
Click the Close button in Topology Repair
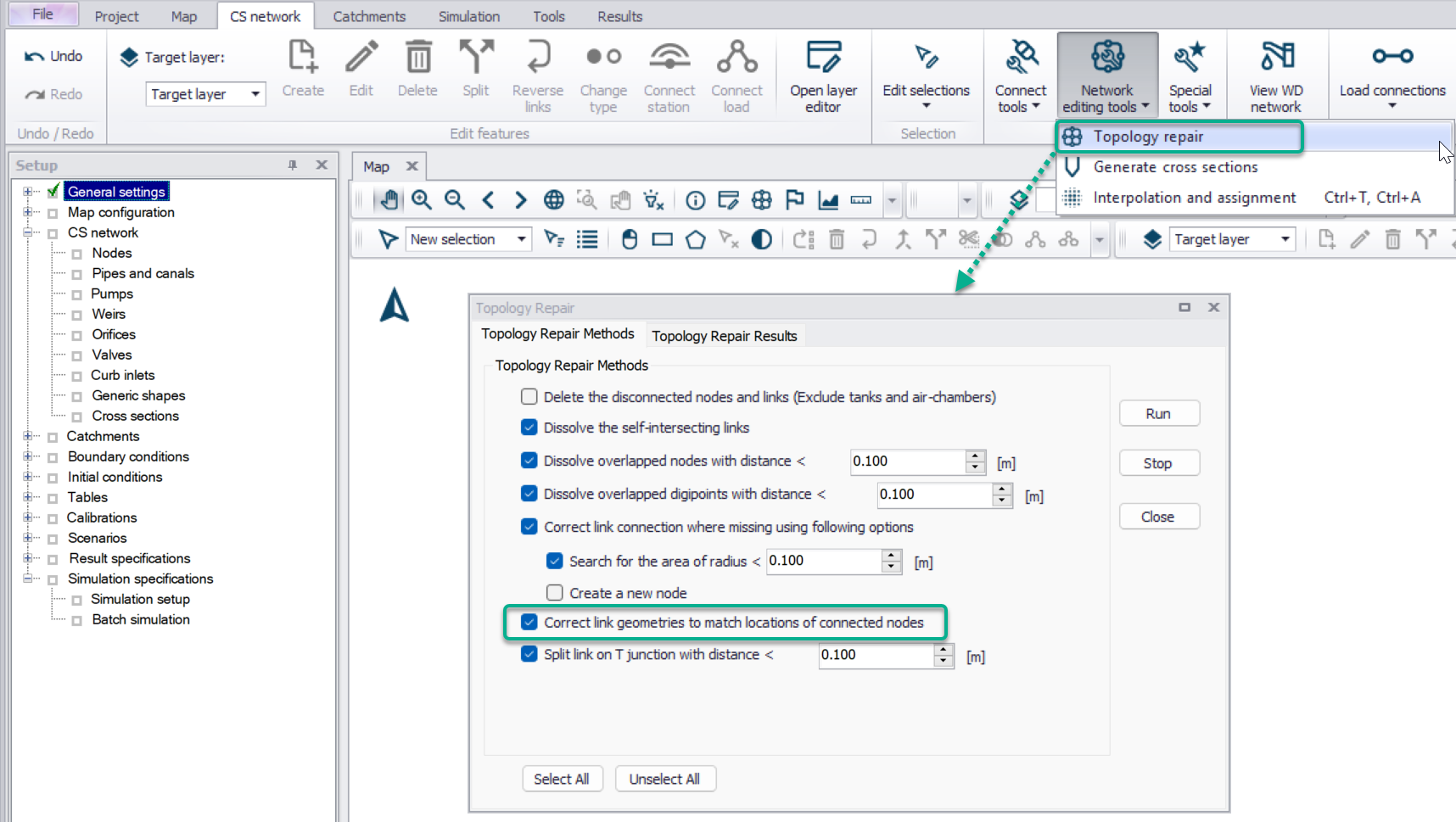[x=1159, y=517]
